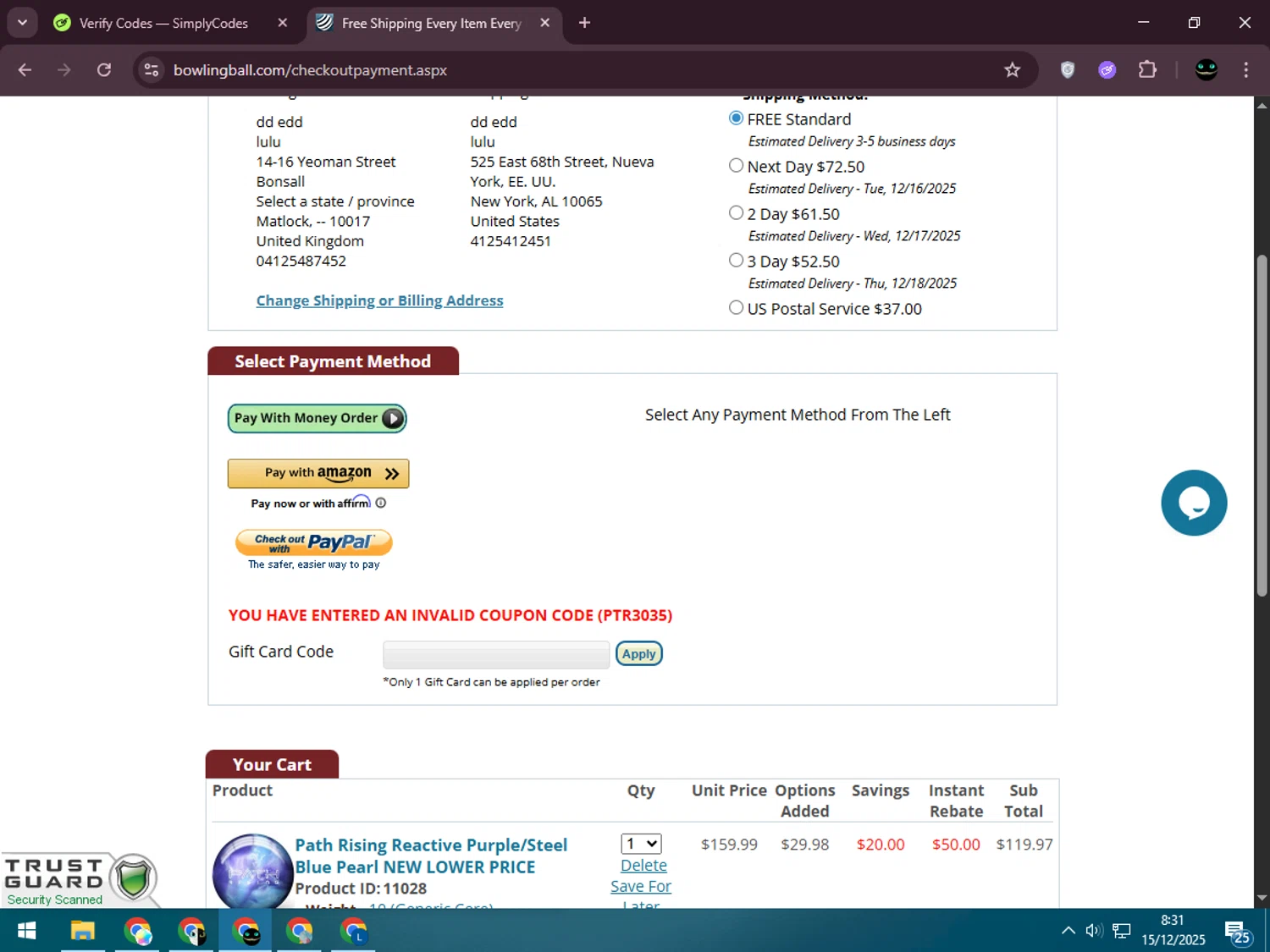1270x952 pixels.
Task: Open the Chrome taskbar icon with the L badge
Action: click(x=354, y=931)
